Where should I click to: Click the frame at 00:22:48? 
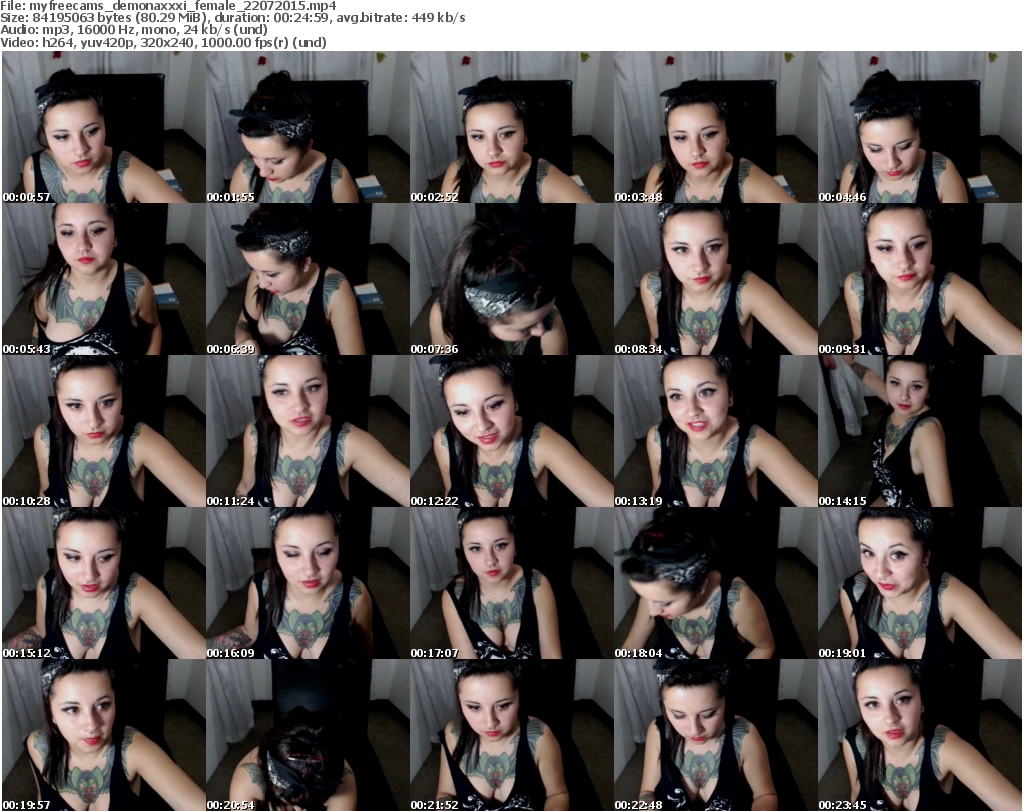715,735
